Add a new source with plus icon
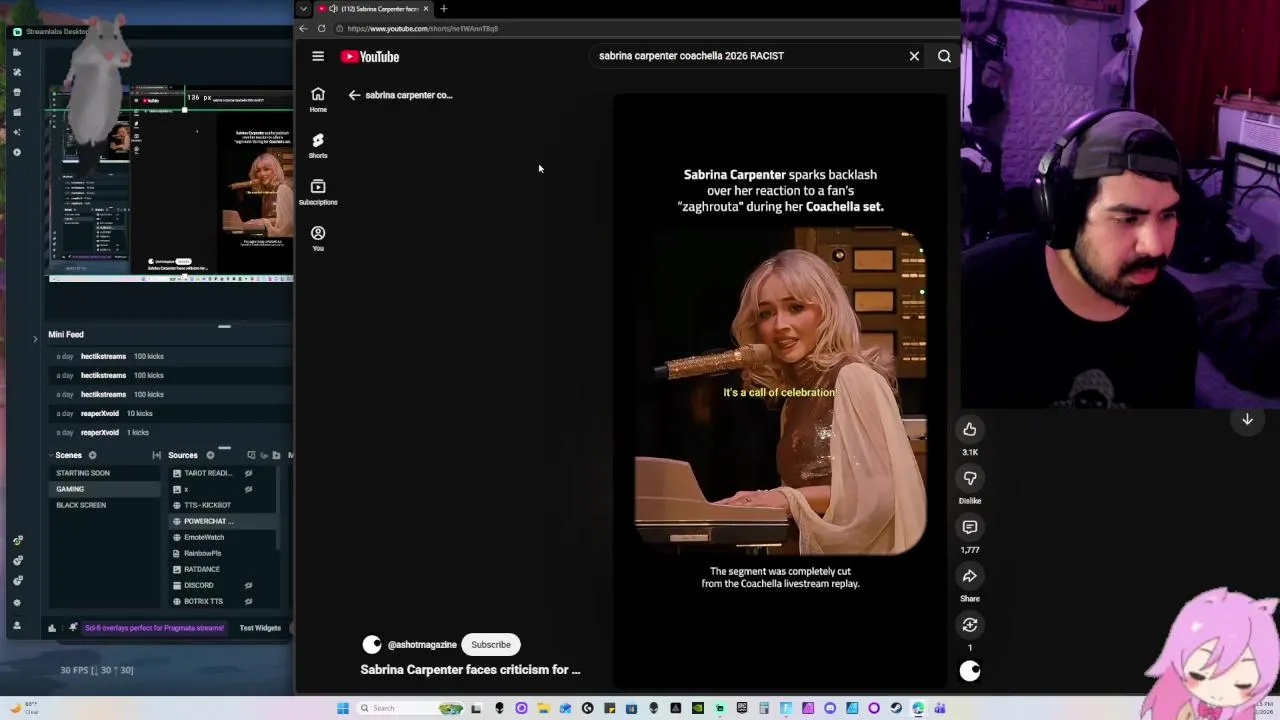The height and width of the screenshot is (720, 1280). (x=210, y=455)
